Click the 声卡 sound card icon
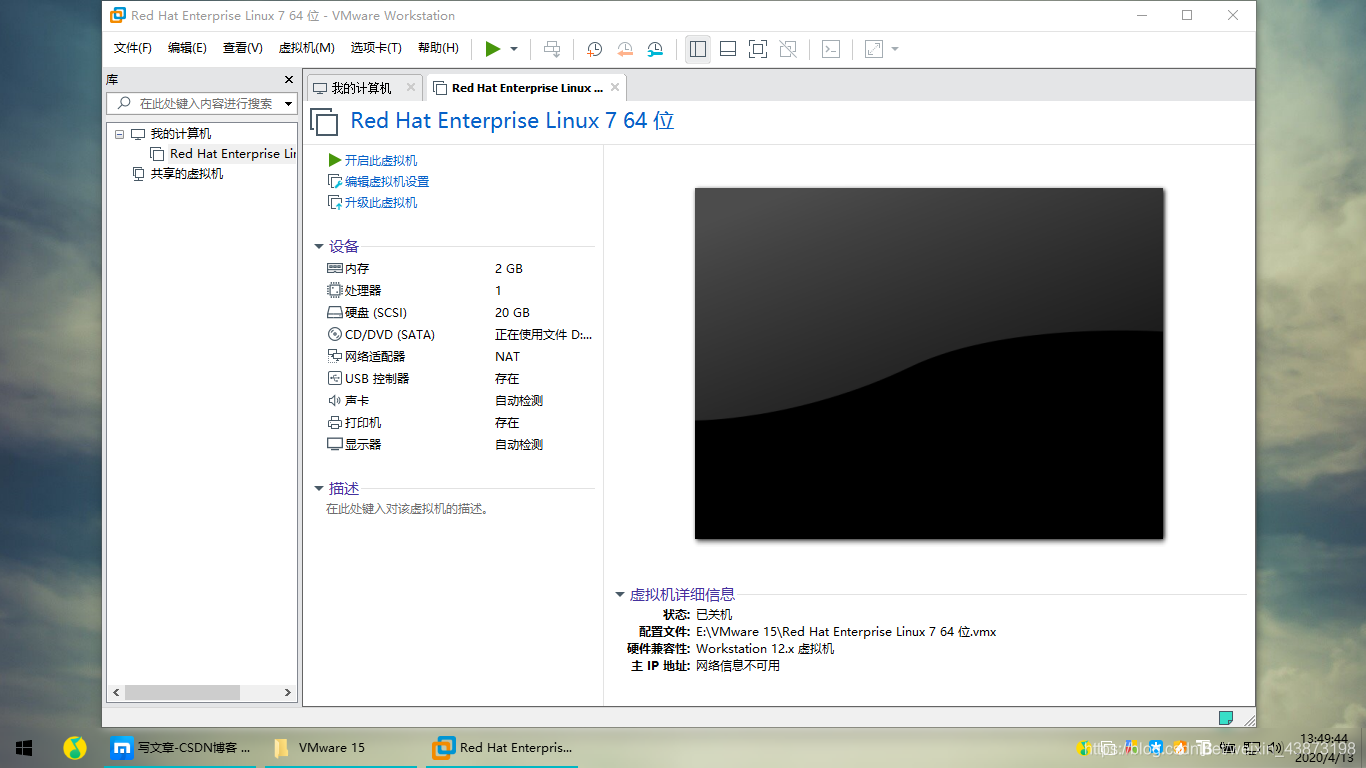 pos(335,400)
